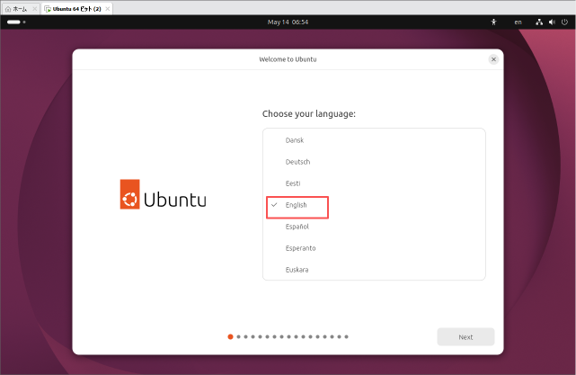
Task: Select Español language
Action: [x=374, y=227]
